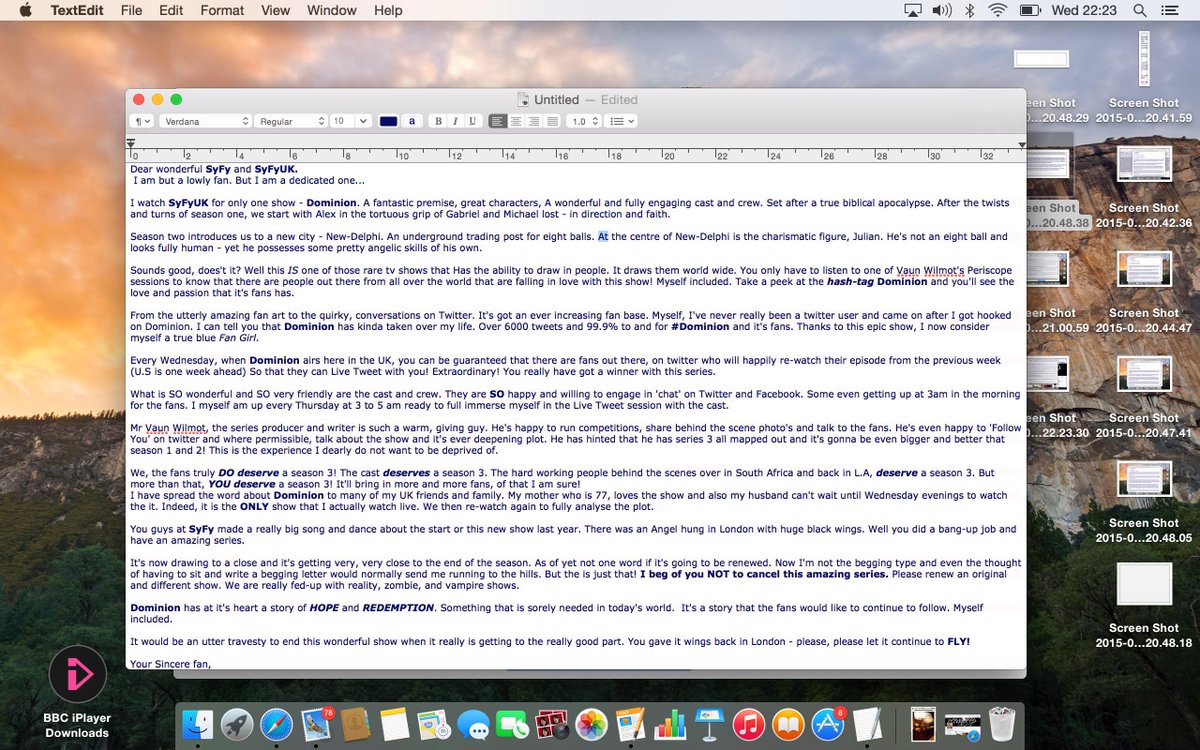Open the Regular typeface dropdown

coord(292,121)
